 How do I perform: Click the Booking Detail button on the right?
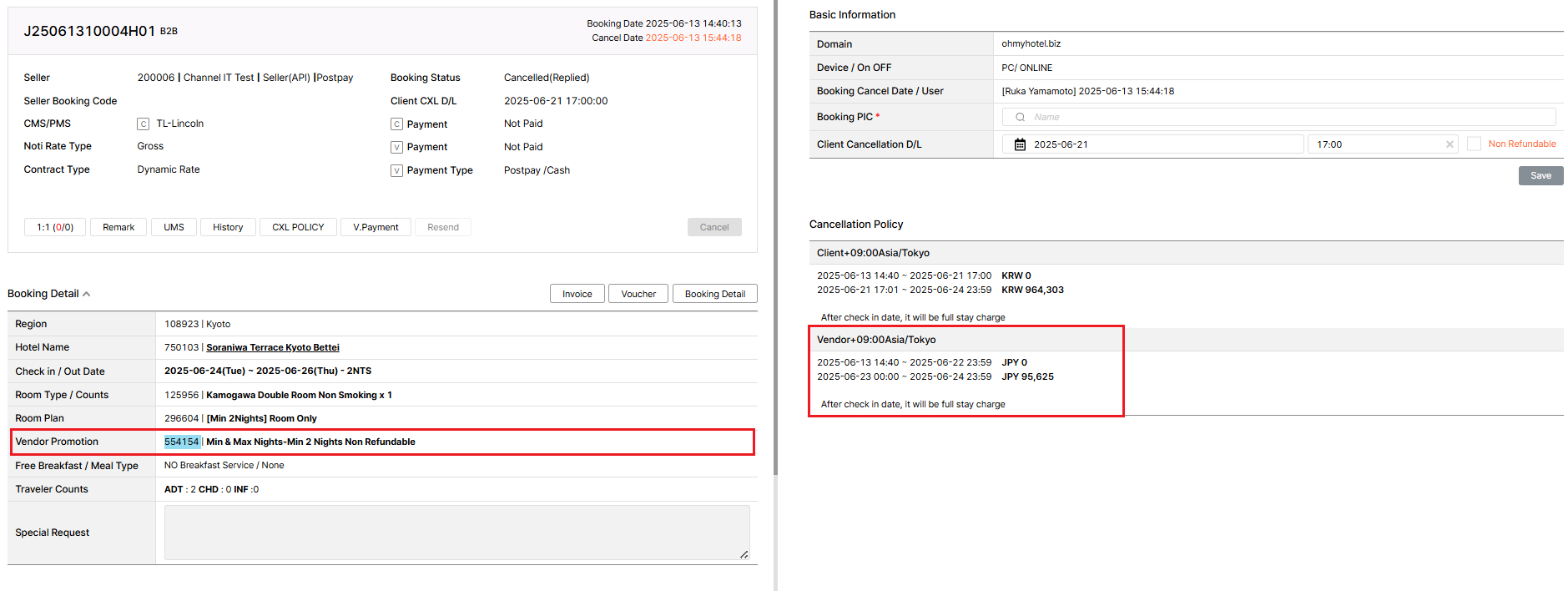715,294
